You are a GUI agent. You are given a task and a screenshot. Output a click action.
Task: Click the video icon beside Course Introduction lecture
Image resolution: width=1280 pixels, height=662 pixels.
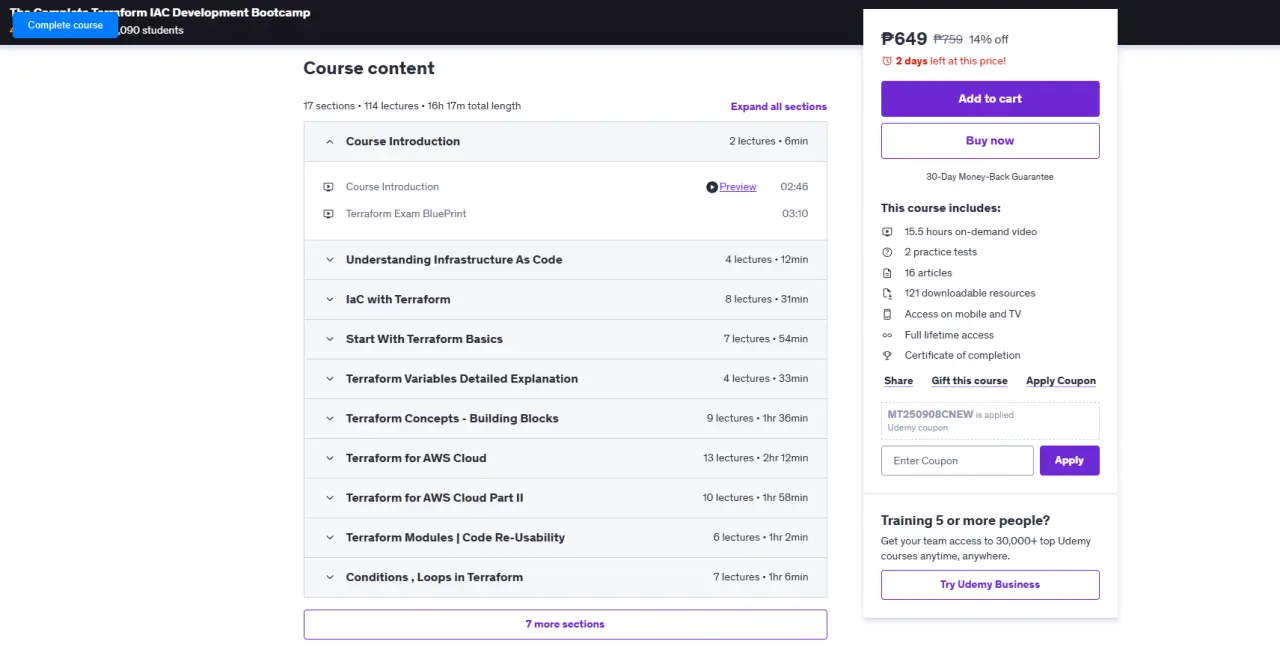[x=328, y=187]
